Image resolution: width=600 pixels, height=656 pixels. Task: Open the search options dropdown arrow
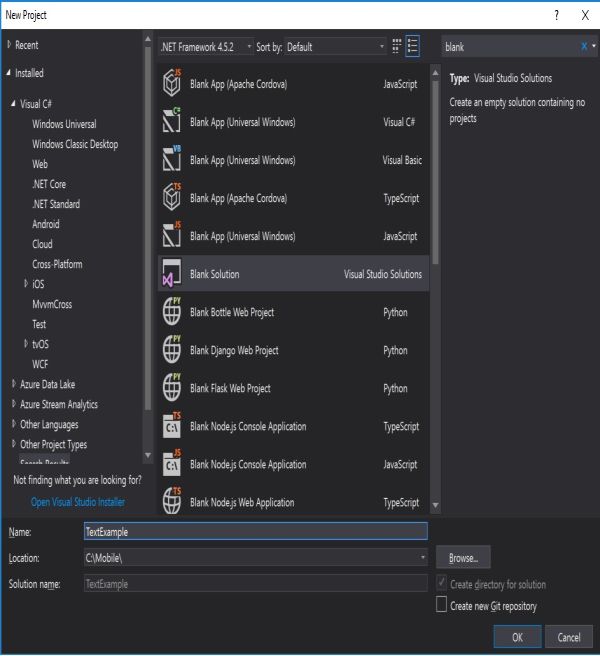[594, 46]
